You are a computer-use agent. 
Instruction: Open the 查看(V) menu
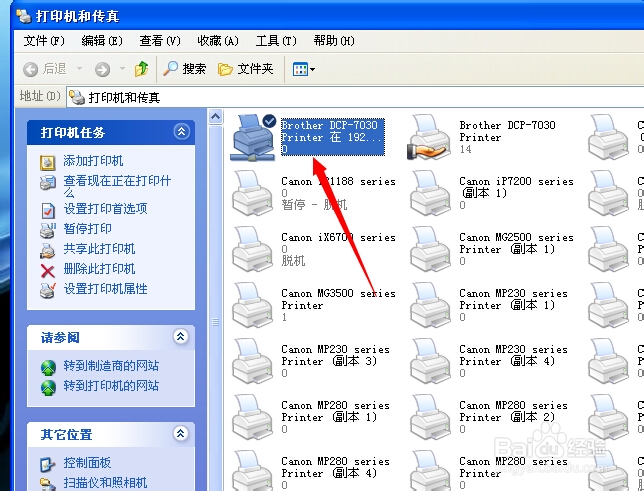tap(160, 41)
